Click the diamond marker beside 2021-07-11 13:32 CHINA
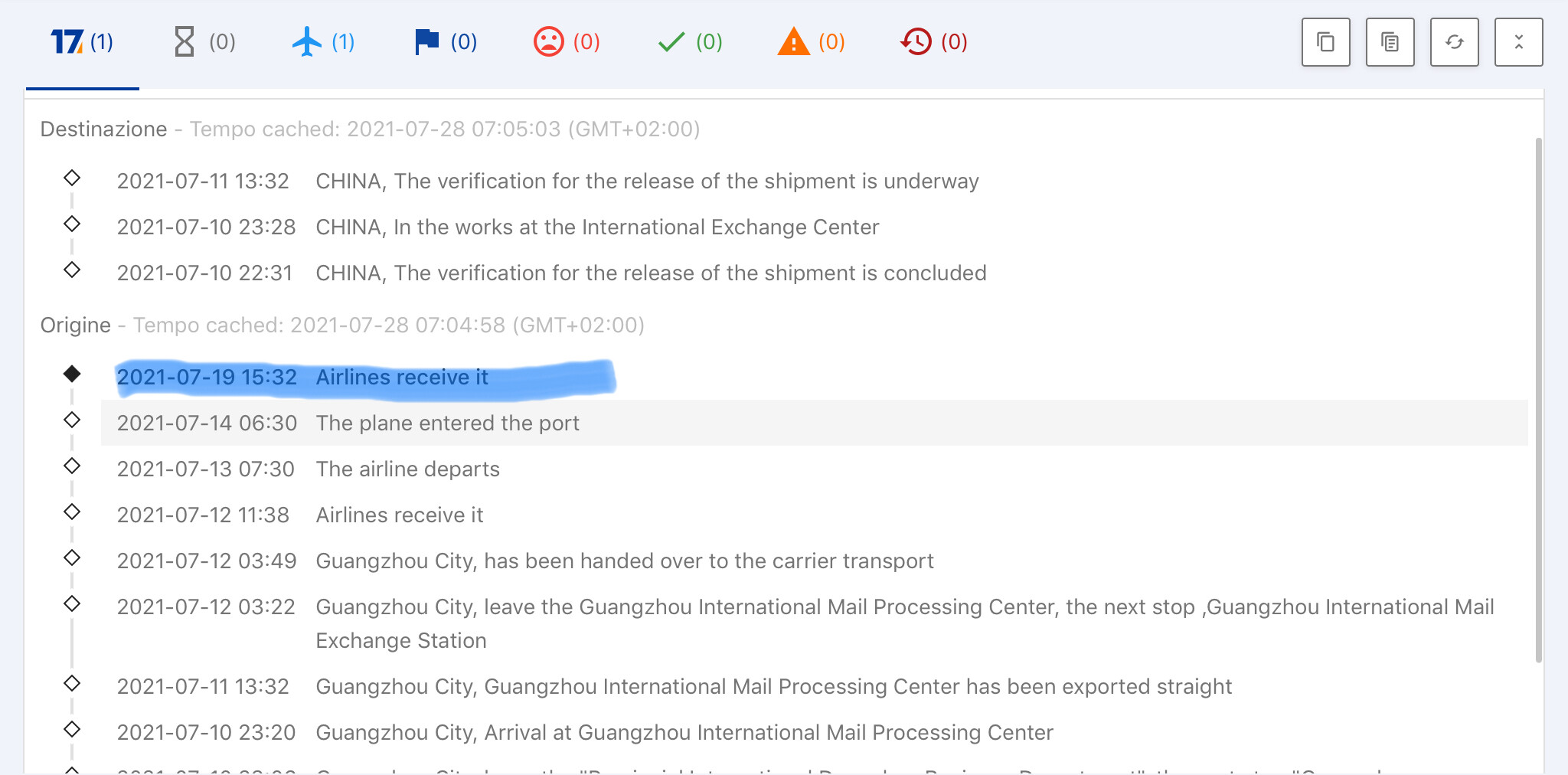Viewport: 1568px width, 775px height. pyautogui.click(x=72, y=178)
